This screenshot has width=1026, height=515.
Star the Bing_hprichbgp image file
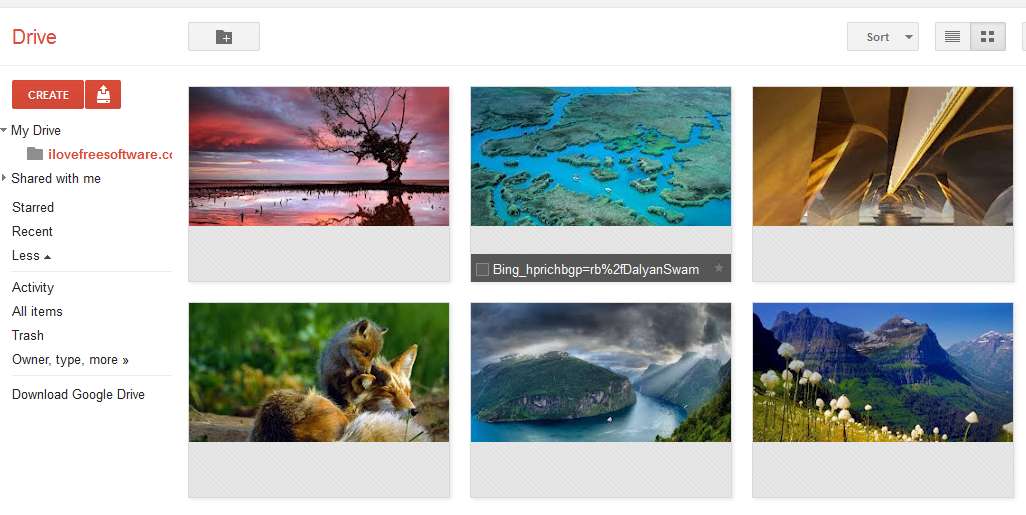point(718,268)
